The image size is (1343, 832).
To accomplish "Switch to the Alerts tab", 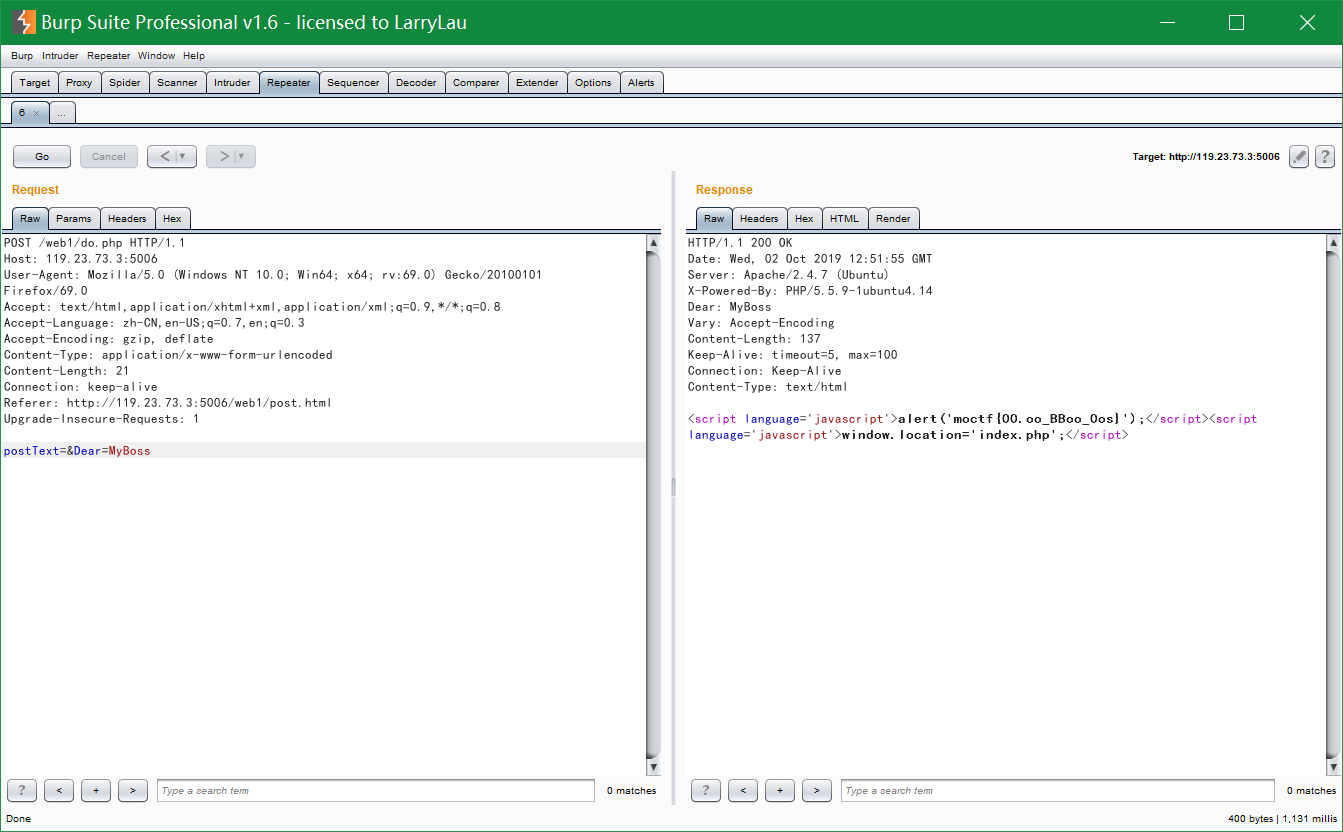I will pos(641,83).
